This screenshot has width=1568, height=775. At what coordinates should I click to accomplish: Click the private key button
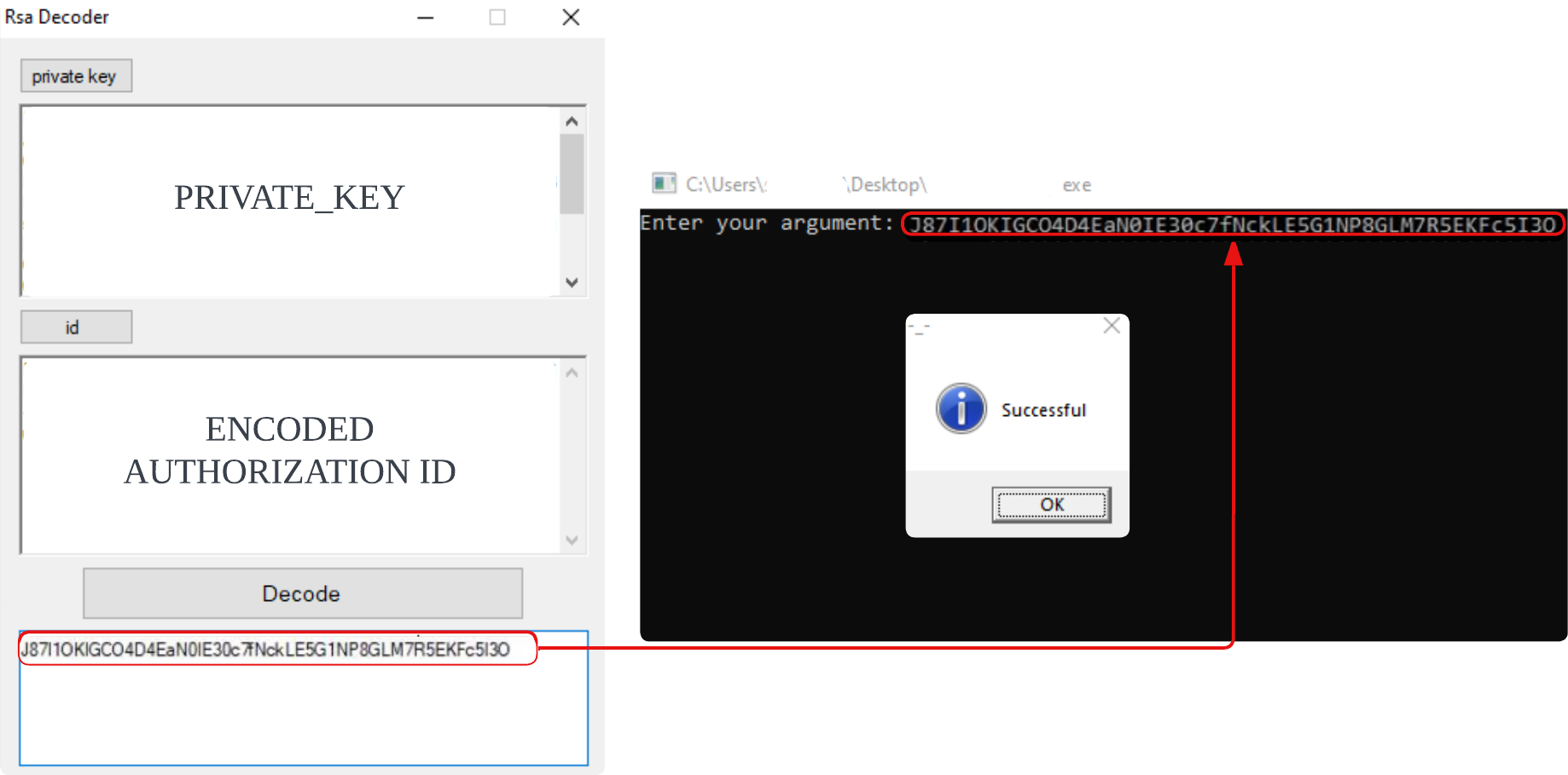pyautogui.click(x=76, y=76)
